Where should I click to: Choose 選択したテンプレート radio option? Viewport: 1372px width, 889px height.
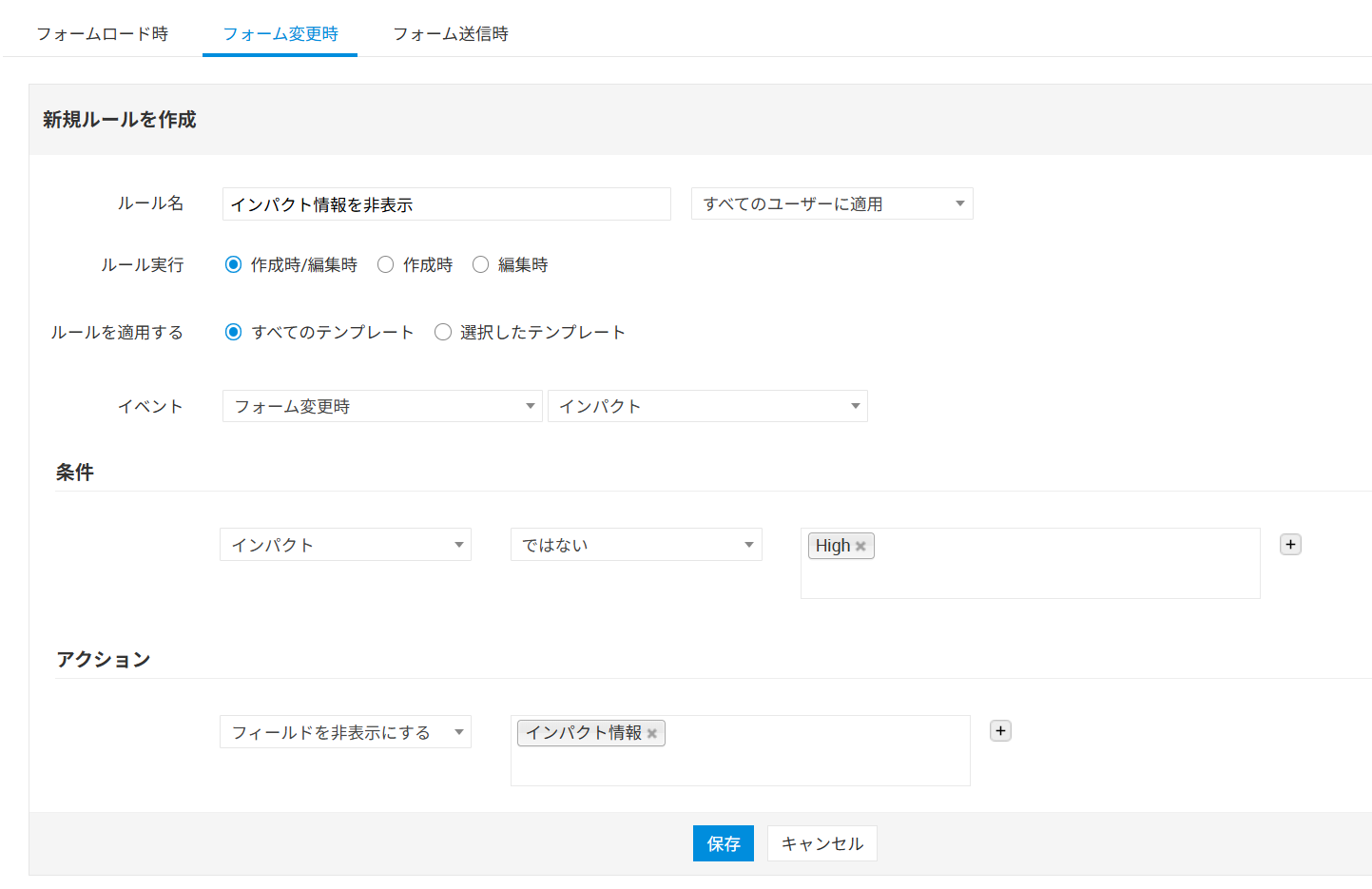click(x=443, y=333)
